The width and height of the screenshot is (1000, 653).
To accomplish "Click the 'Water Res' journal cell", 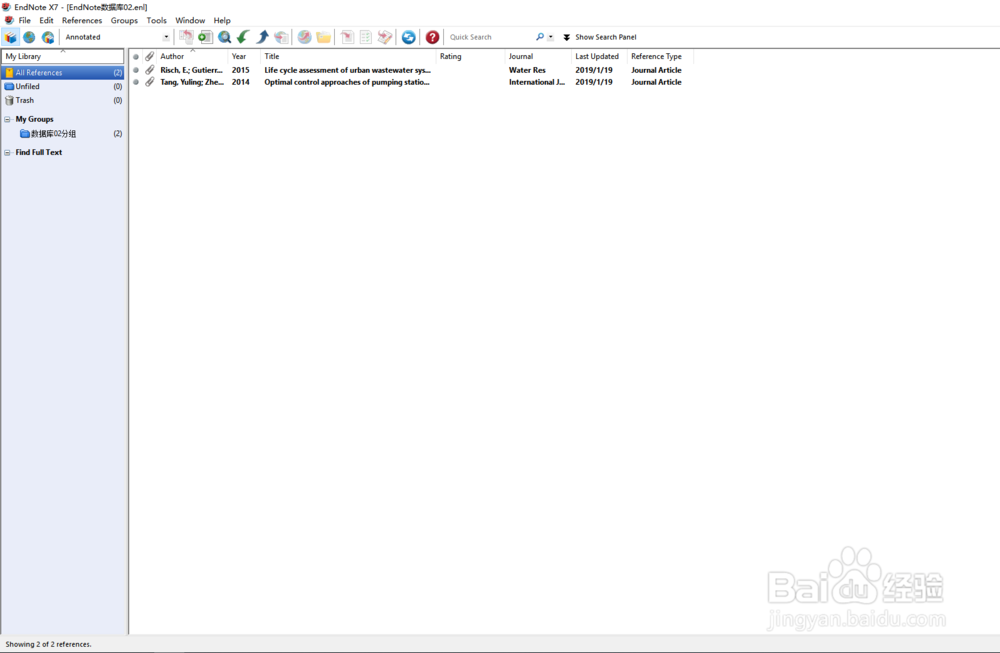I will coord(527,70).
